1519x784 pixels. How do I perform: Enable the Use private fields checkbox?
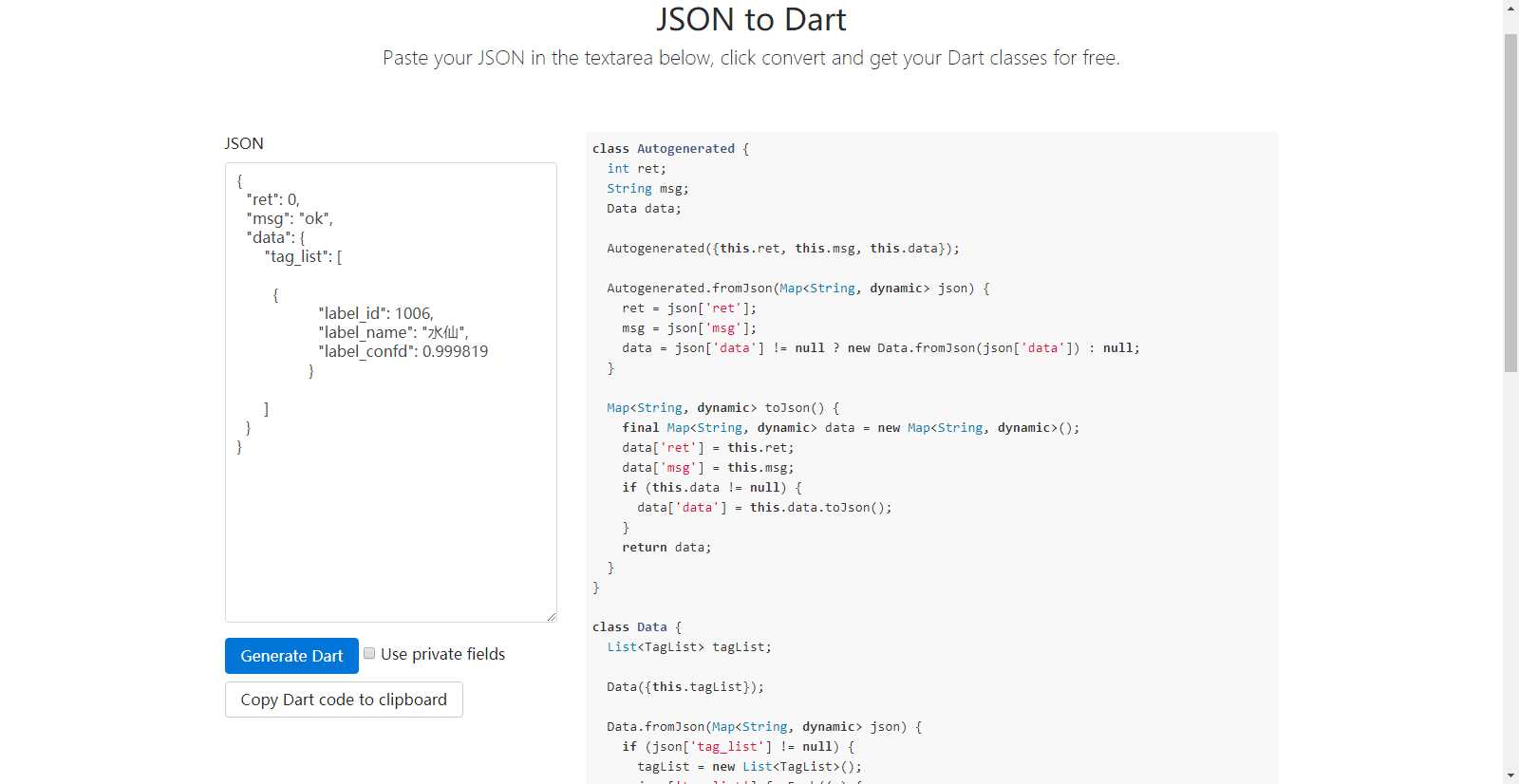[x=369, y=653]
